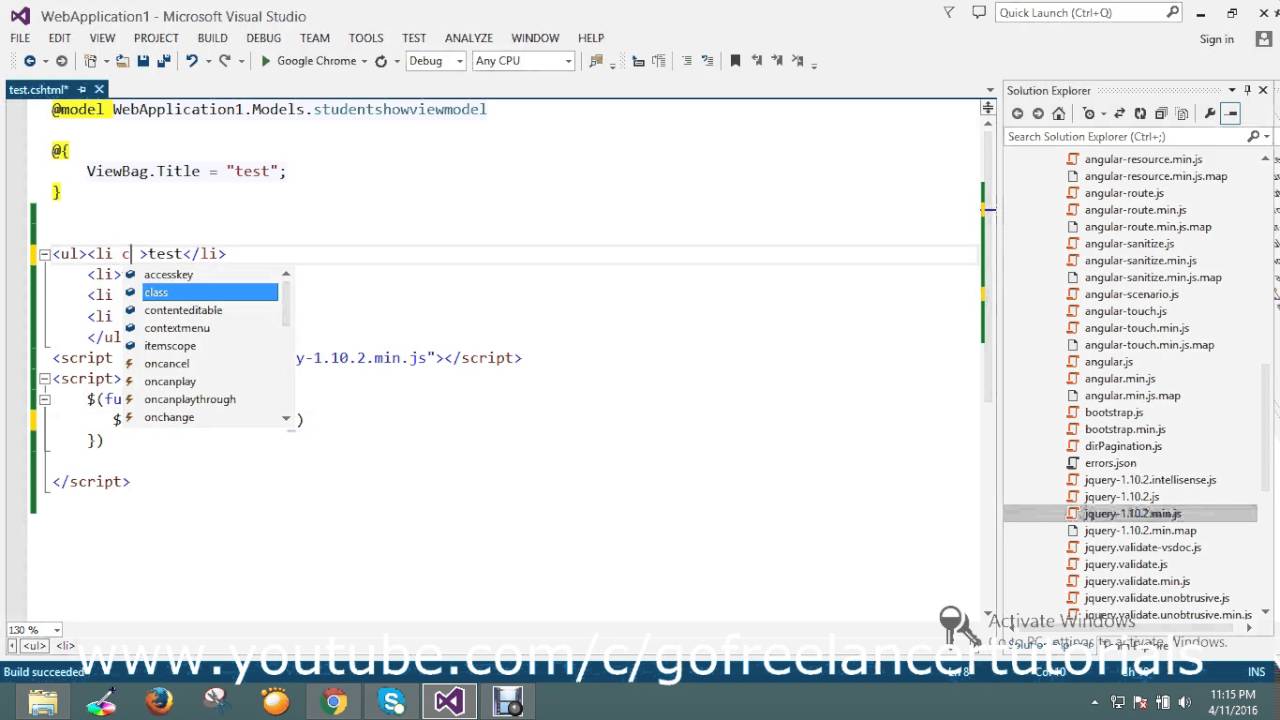Toggle pin on test.cshtml tab
This screenshot has width=1280, height=720.
pyautogui.click(x=84, y=90)
